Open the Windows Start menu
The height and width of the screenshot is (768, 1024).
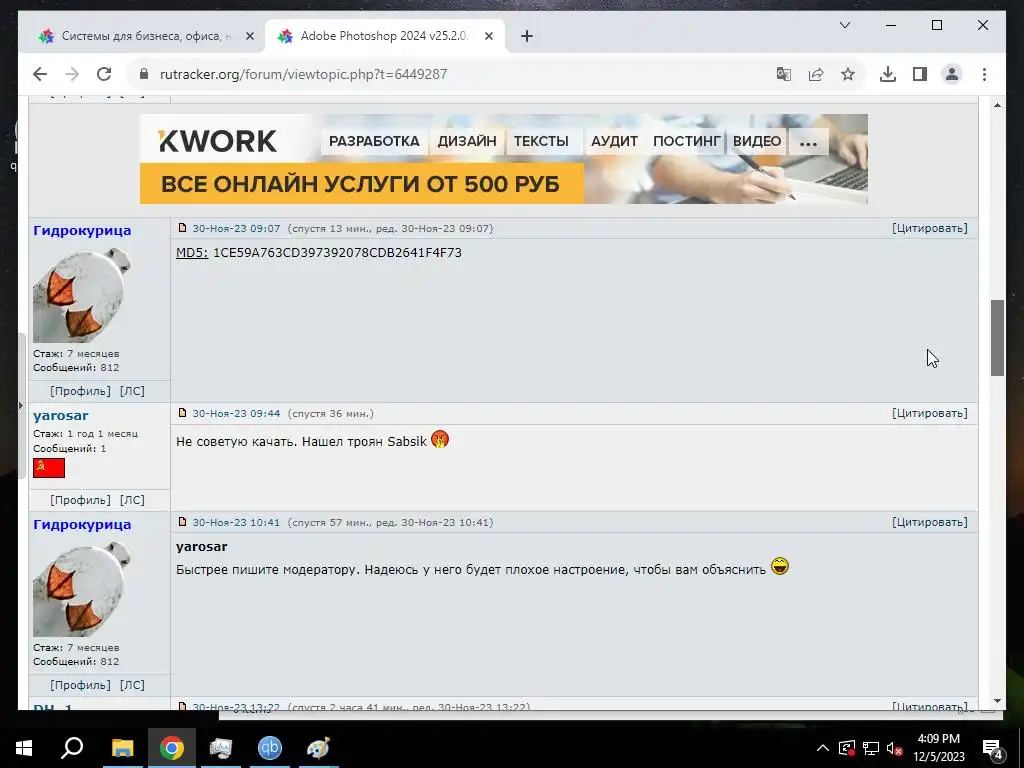point(24,748)
